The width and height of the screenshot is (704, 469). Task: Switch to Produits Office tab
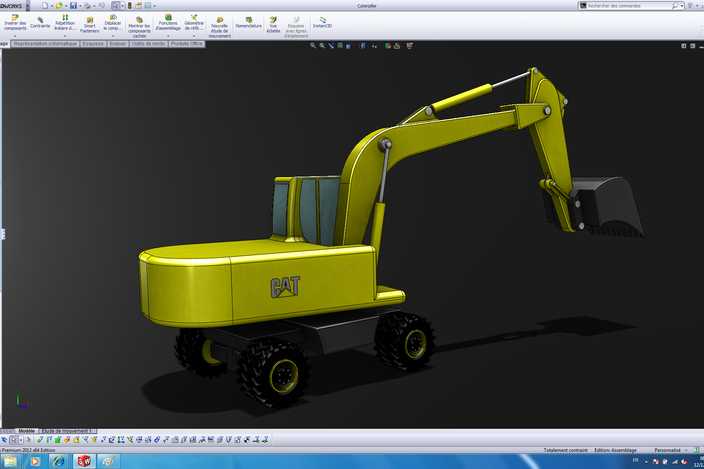186,44
